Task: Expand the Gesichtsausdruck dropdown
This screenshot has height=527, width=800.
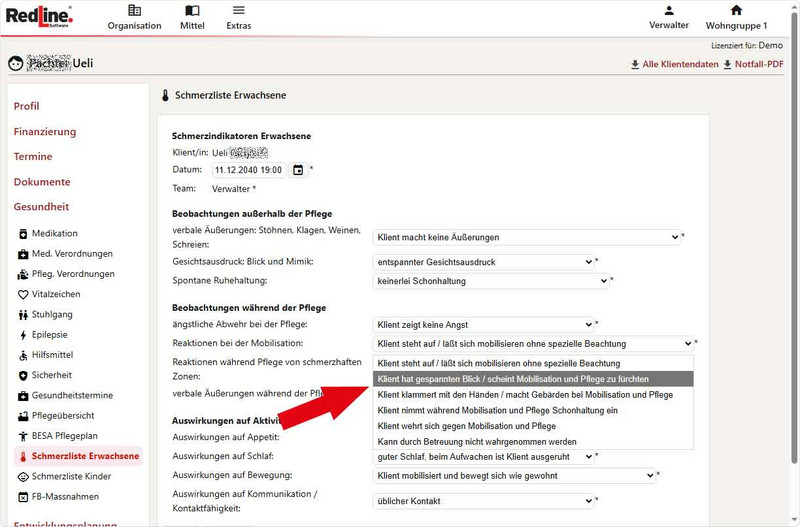Action: (x=484, y=262)
